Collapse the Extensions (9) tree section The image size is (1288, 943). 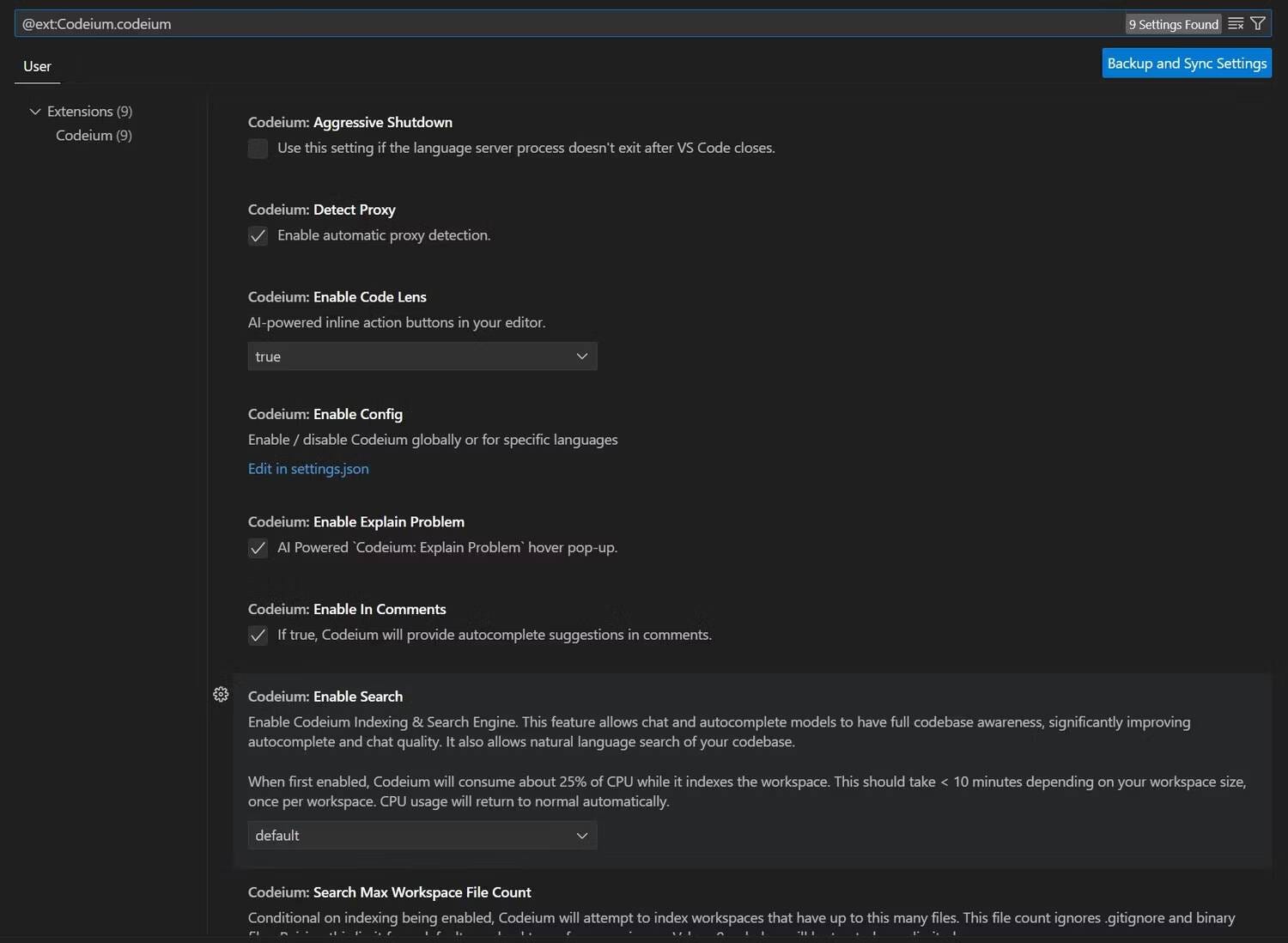pos(35,112)
